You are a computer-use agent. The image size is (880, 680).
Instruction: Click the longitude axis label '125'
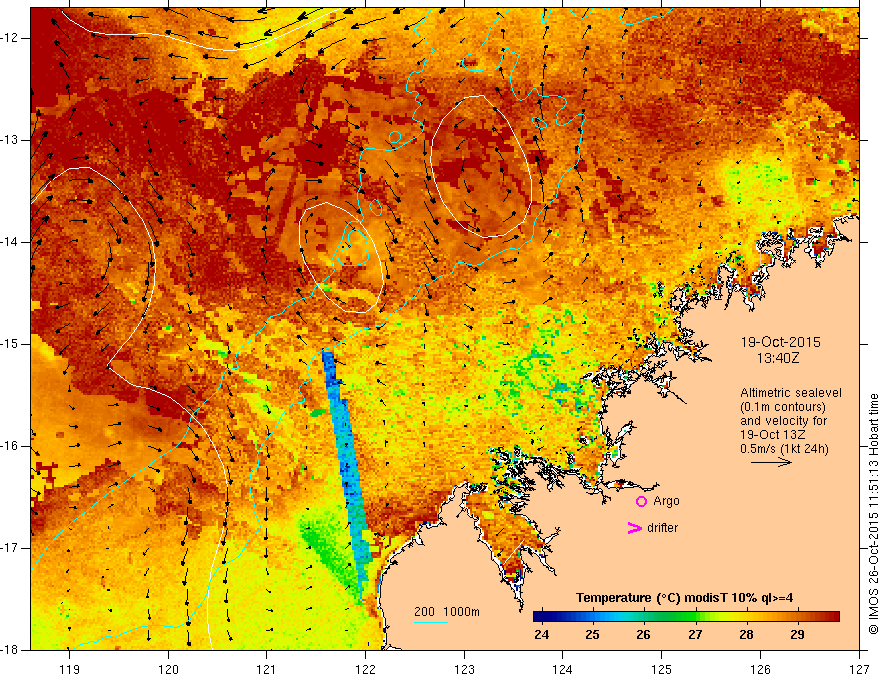(662, 669)
